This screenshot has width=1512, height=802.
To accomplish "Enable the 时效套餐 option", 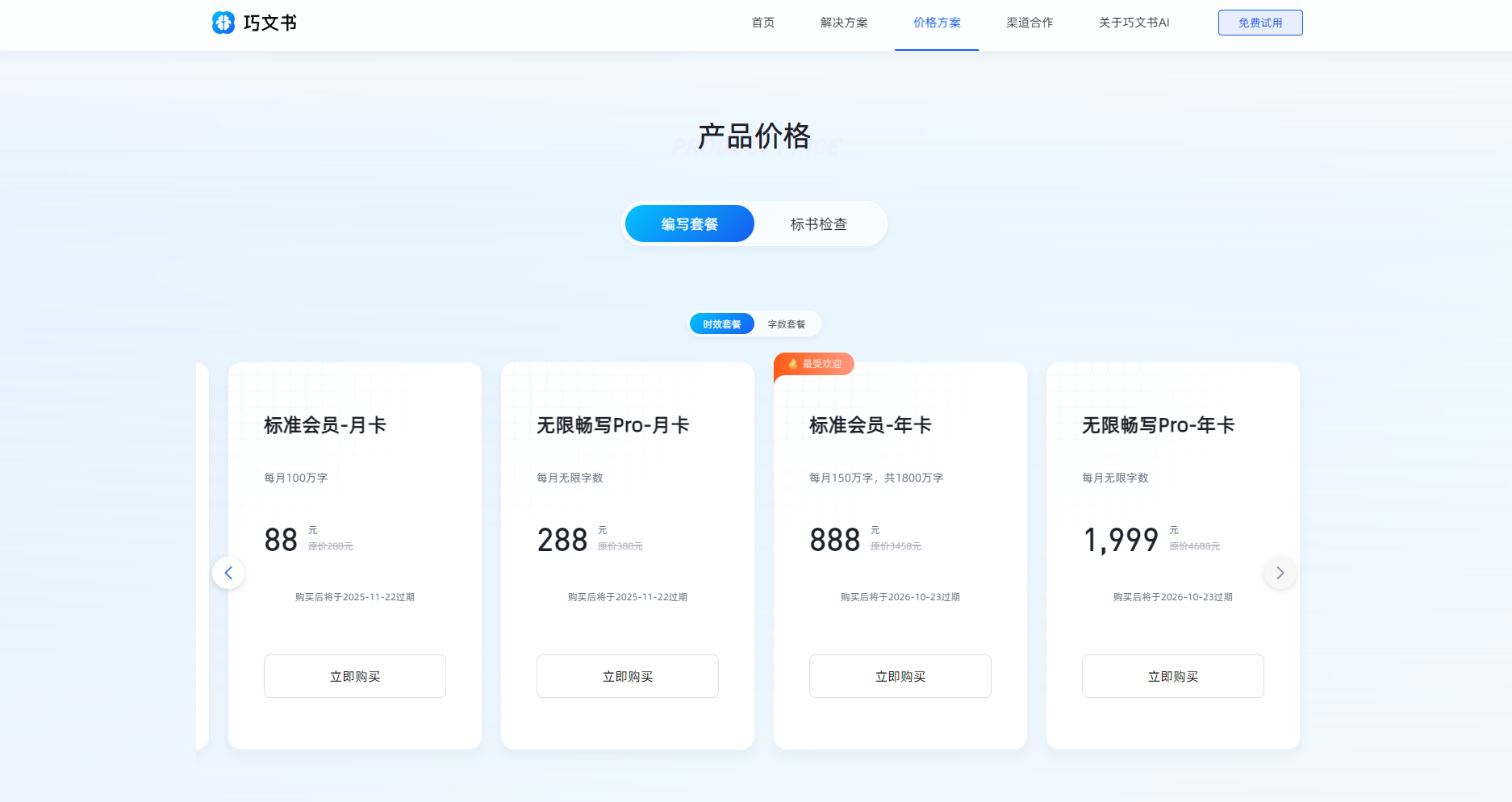I will click(x=721, y=323).
